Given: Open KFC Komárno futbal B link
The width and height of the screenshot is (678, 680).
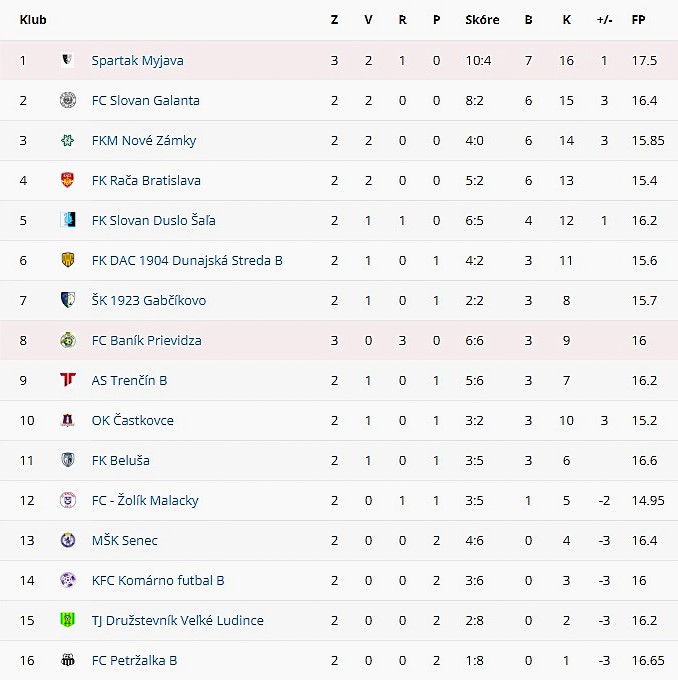Looking at the screenshot, I should coord(158,580).
